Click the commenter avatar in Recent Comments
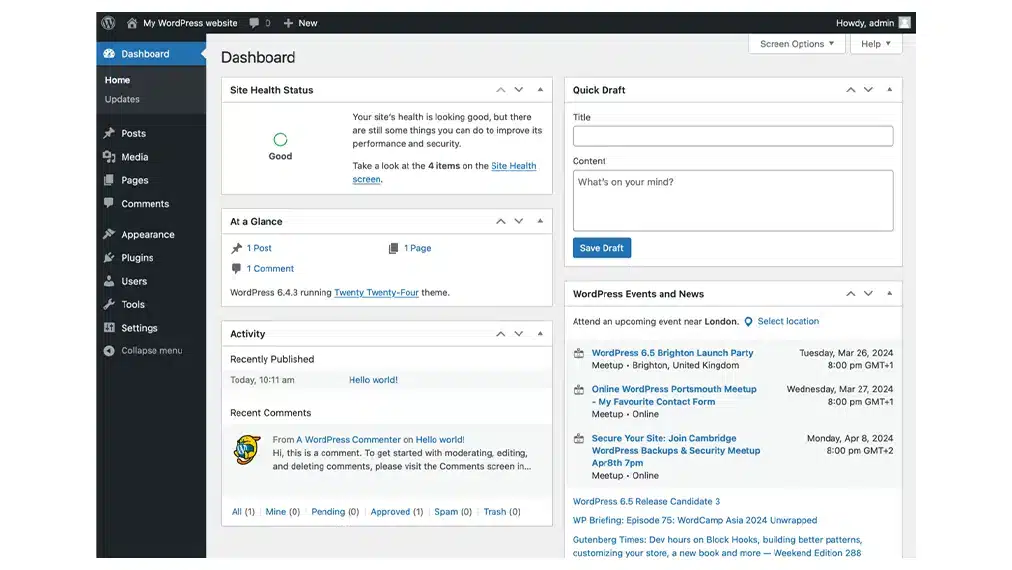This screenshot has width=1012, height=570. click(247, 450)
